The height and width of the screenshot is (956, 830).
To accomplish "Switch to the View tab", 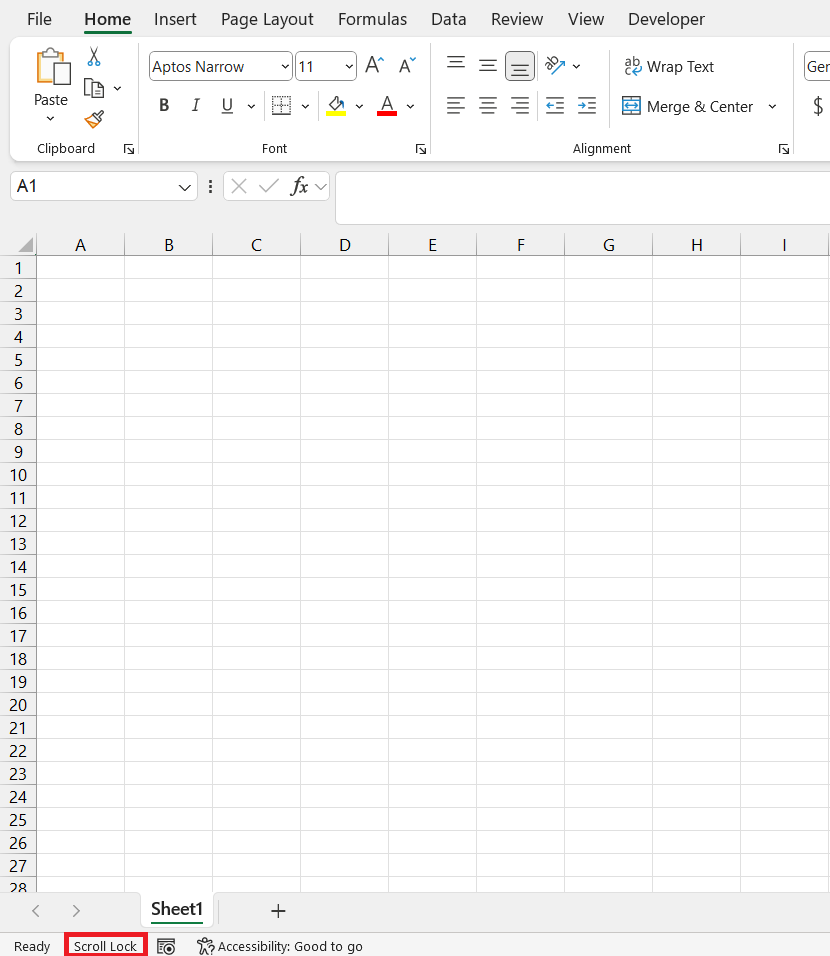I will coord(585,19).
